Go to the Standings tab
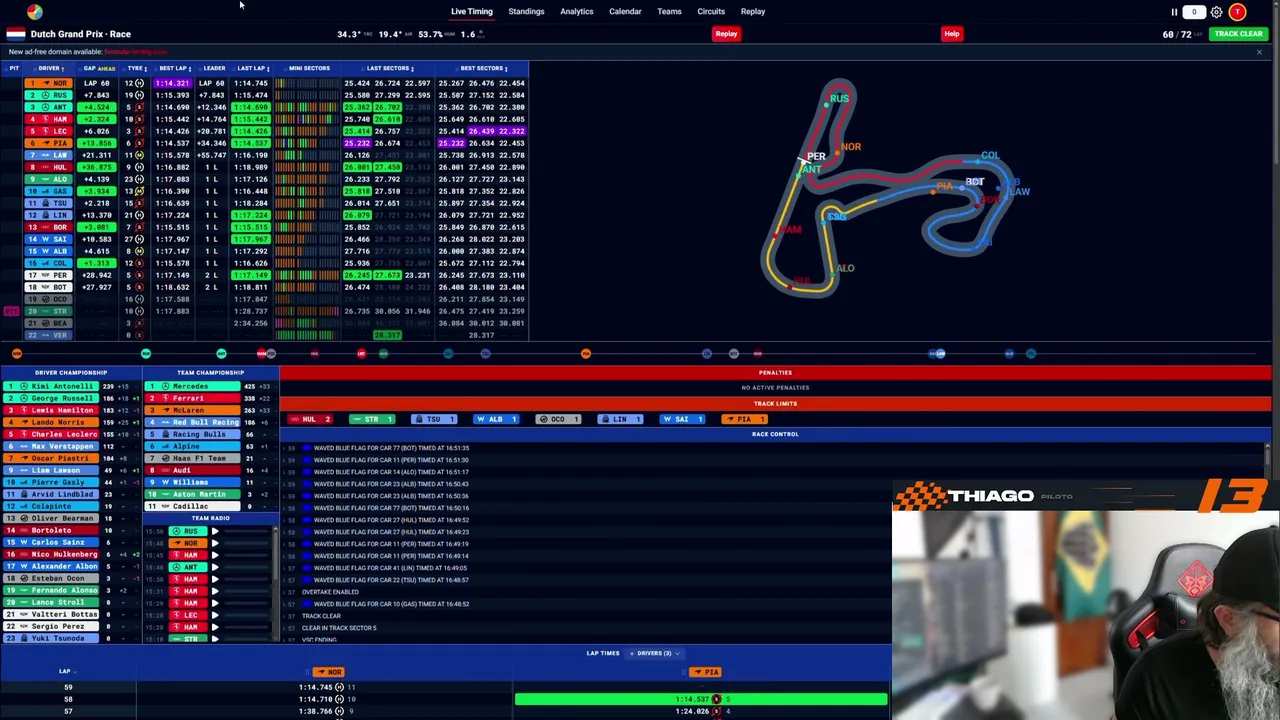The width and height of the screenshot is (1280, 720). [x=526, y=12]
